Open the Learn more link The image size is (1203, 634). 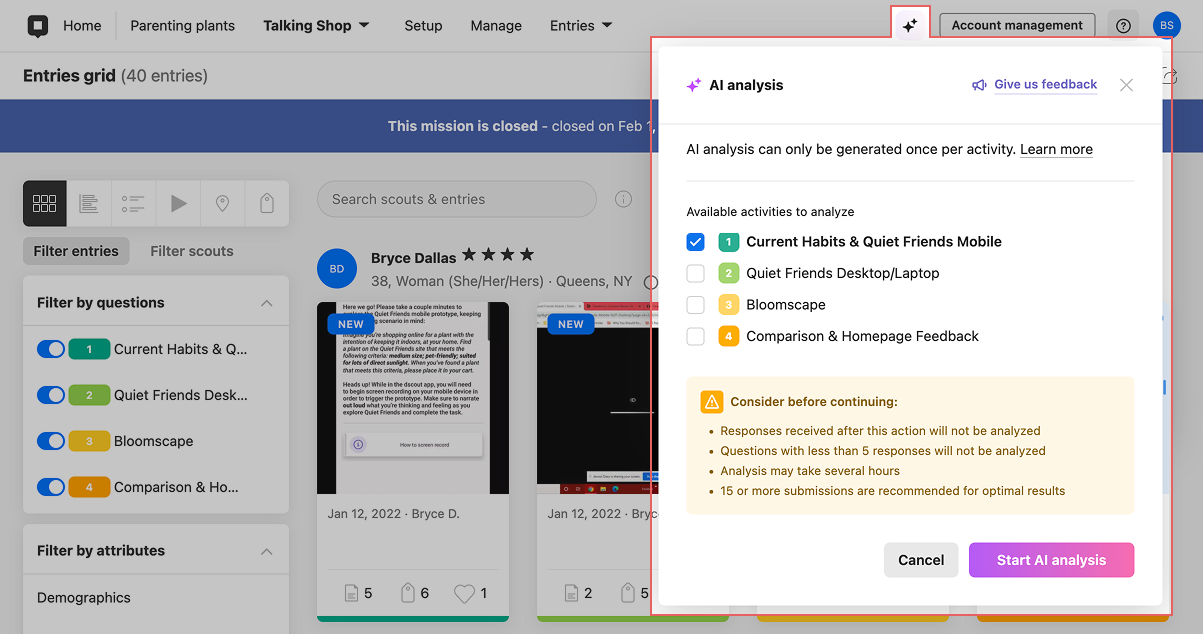pyautogui.click(x=1056, y=150)
